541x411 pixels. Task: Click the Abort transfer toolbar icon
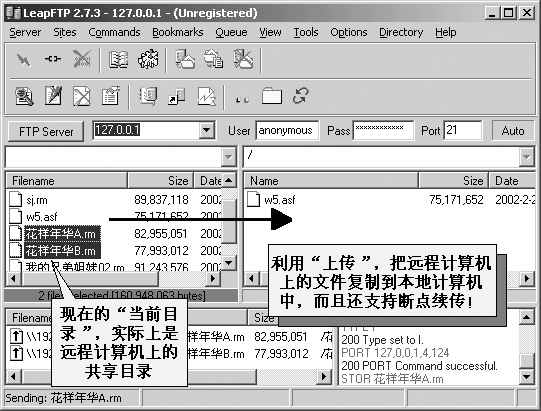click(x=243, y=59)
